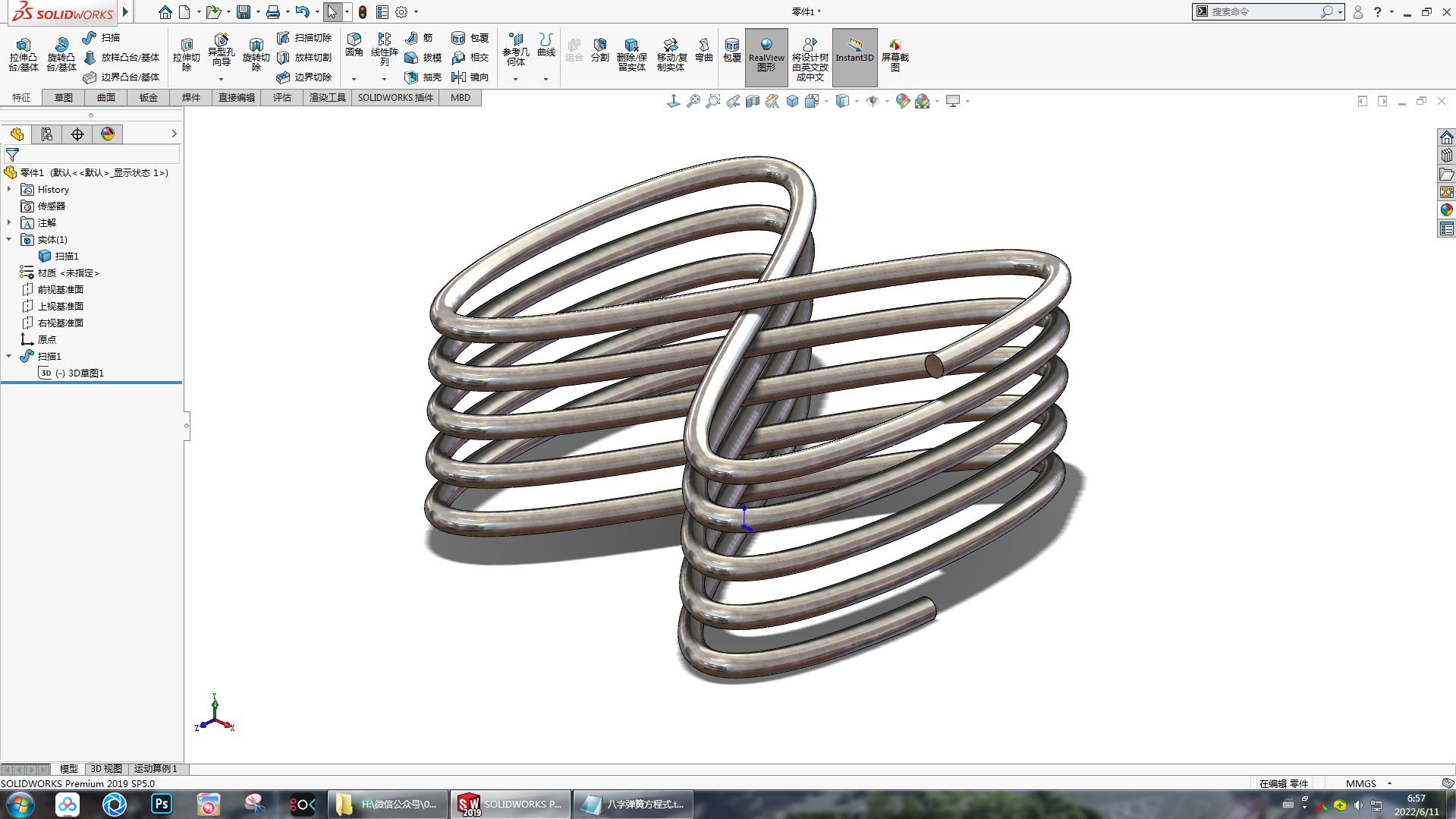Click the Section View icon
The image size is (1456, 819).
point(752,101)
